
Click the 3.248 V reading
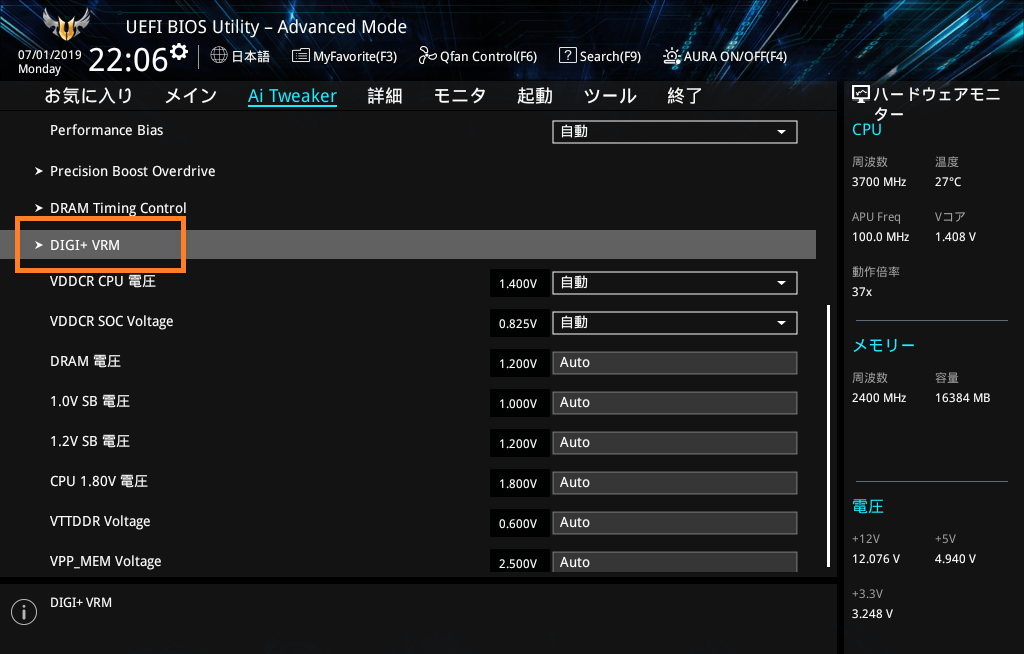872,613
